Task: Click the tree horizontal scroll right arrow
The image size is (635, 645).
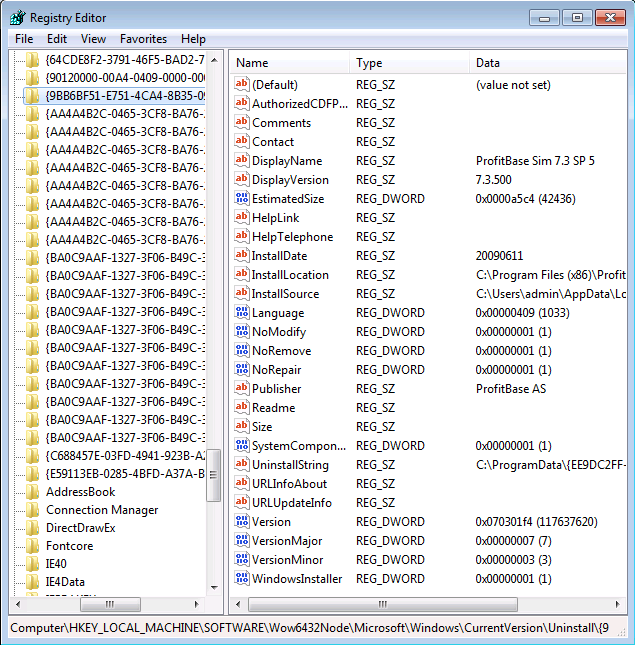Action: pyautogui.click(x=197, y=604)
